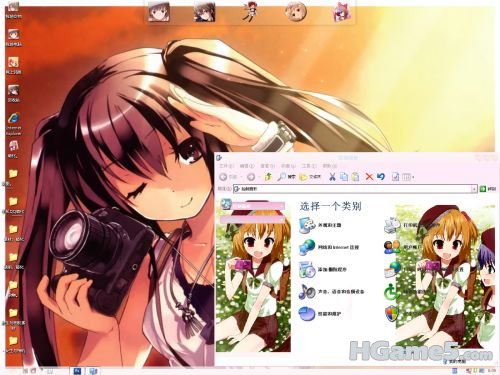Screen dimensions: 500x375
Task: Open Printers and Other Hardware icon
Action: click(x=392, y=225)
